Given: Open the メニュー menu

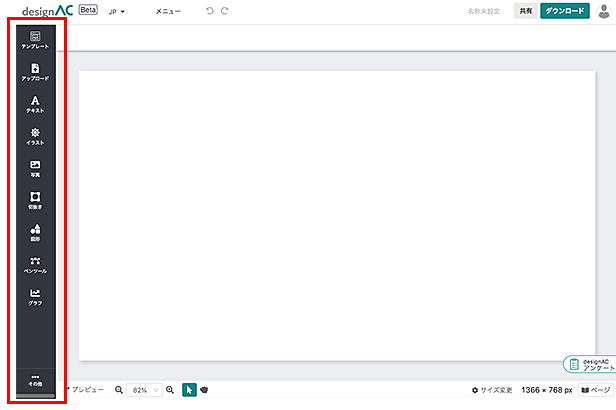Looking at the screenshot, I should click(168, 11).
